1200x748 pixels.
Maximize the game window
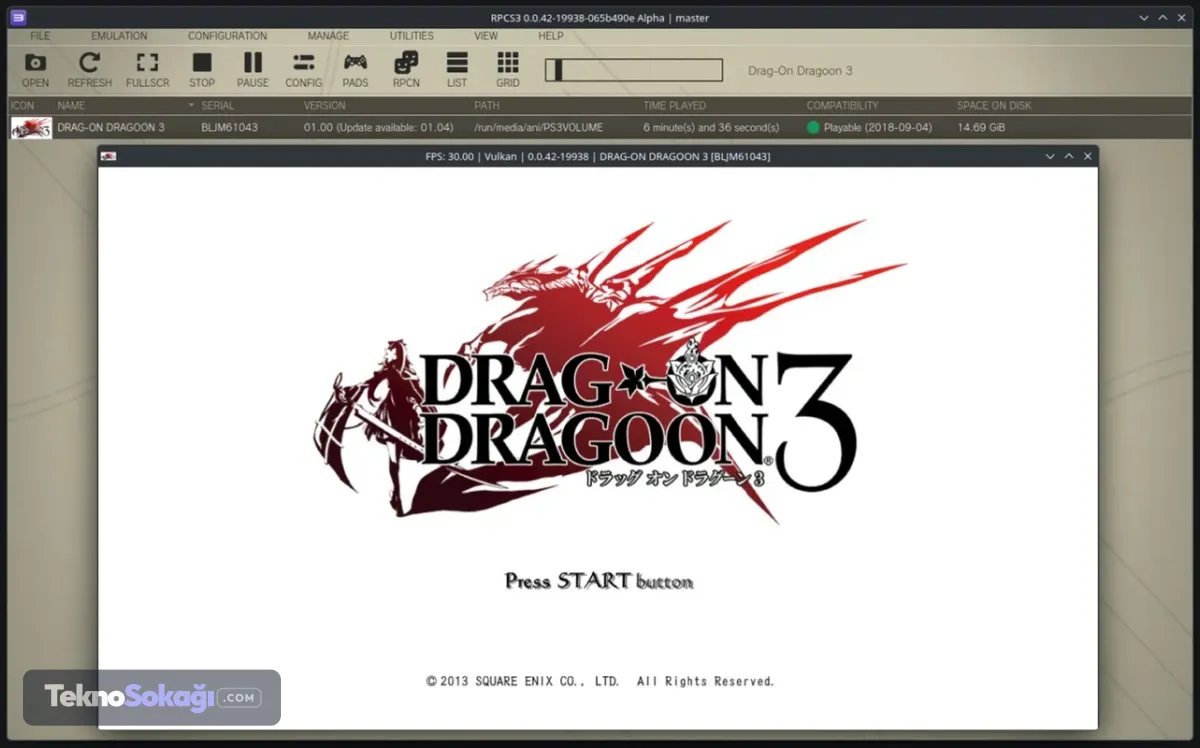coord(1069,156)
